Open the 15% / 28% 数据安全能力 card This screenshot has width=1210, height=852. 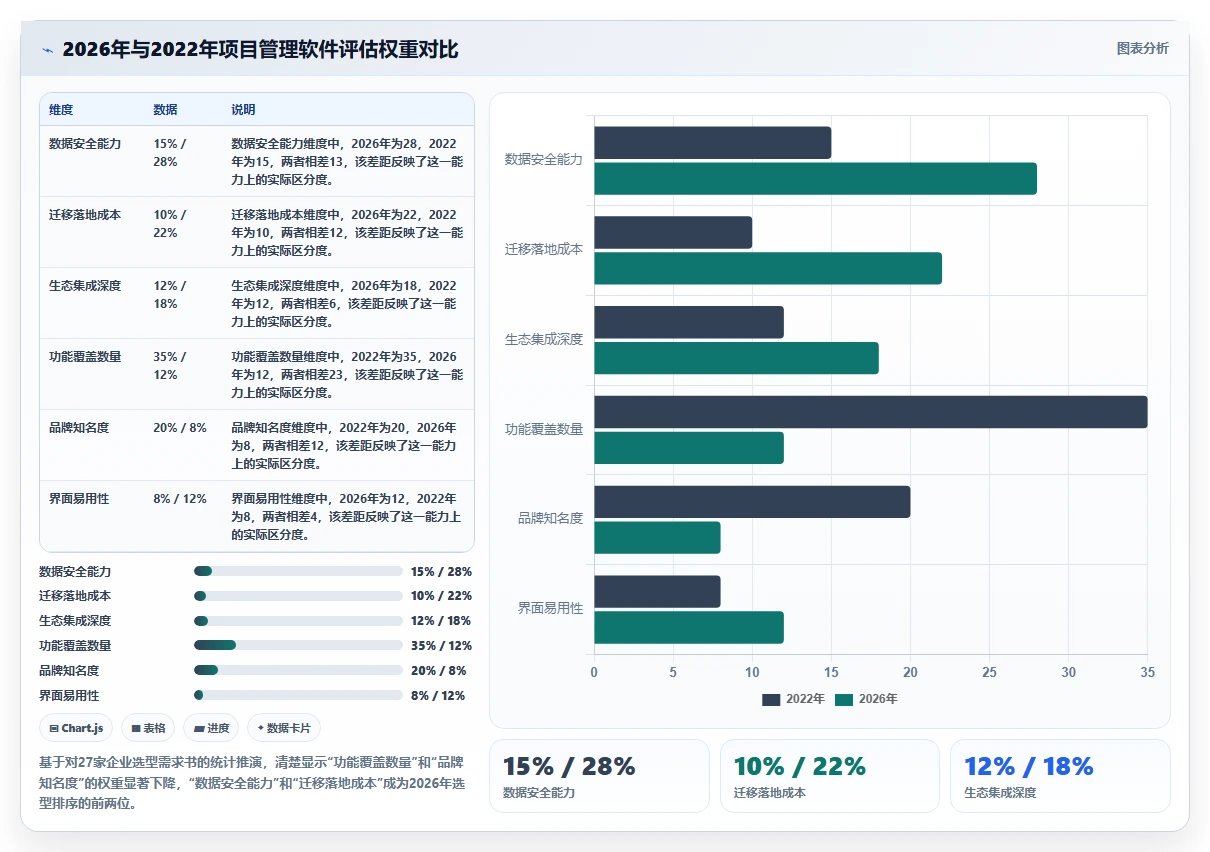[599, 776]
